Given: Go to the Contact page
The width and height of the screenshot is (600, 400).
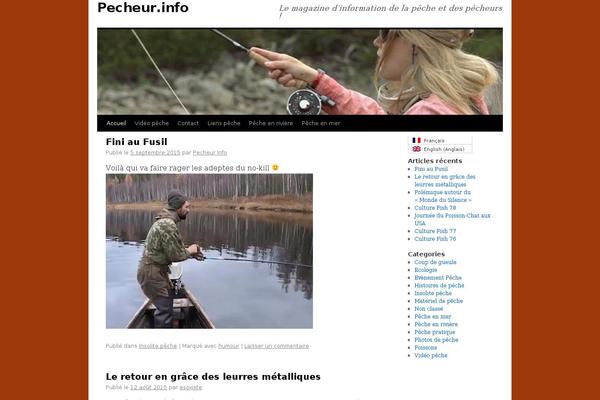Looking at the screenshot, I should tap(188, 123).
